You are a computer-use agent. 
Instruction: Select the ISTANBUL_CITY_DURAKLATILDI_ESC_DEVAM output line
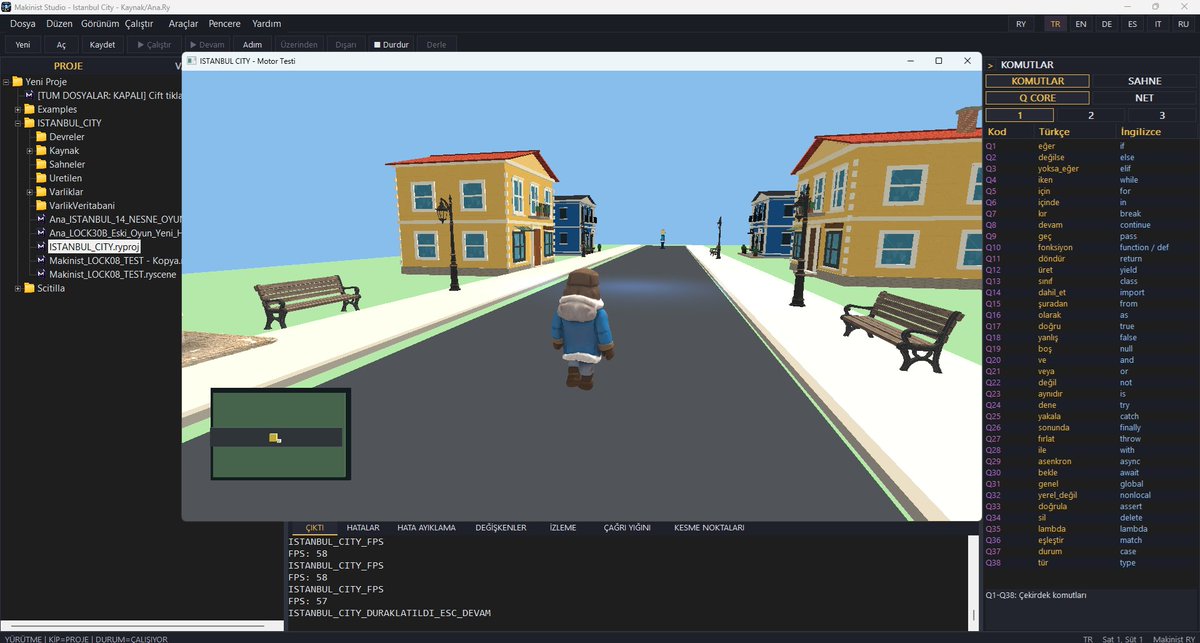point(389,612)
